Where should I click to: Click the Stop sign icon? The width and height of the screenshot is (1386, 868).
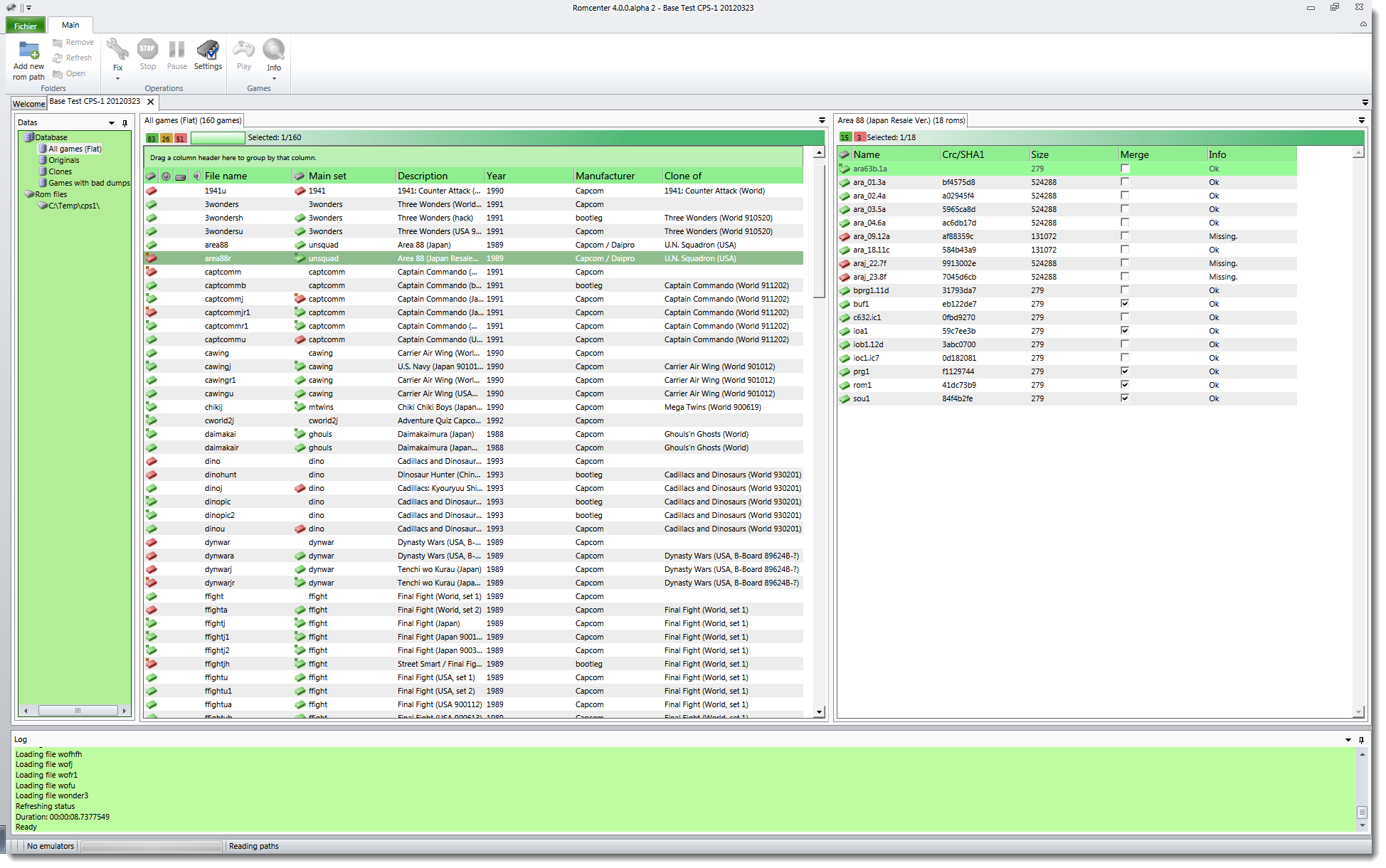point(147,49)
